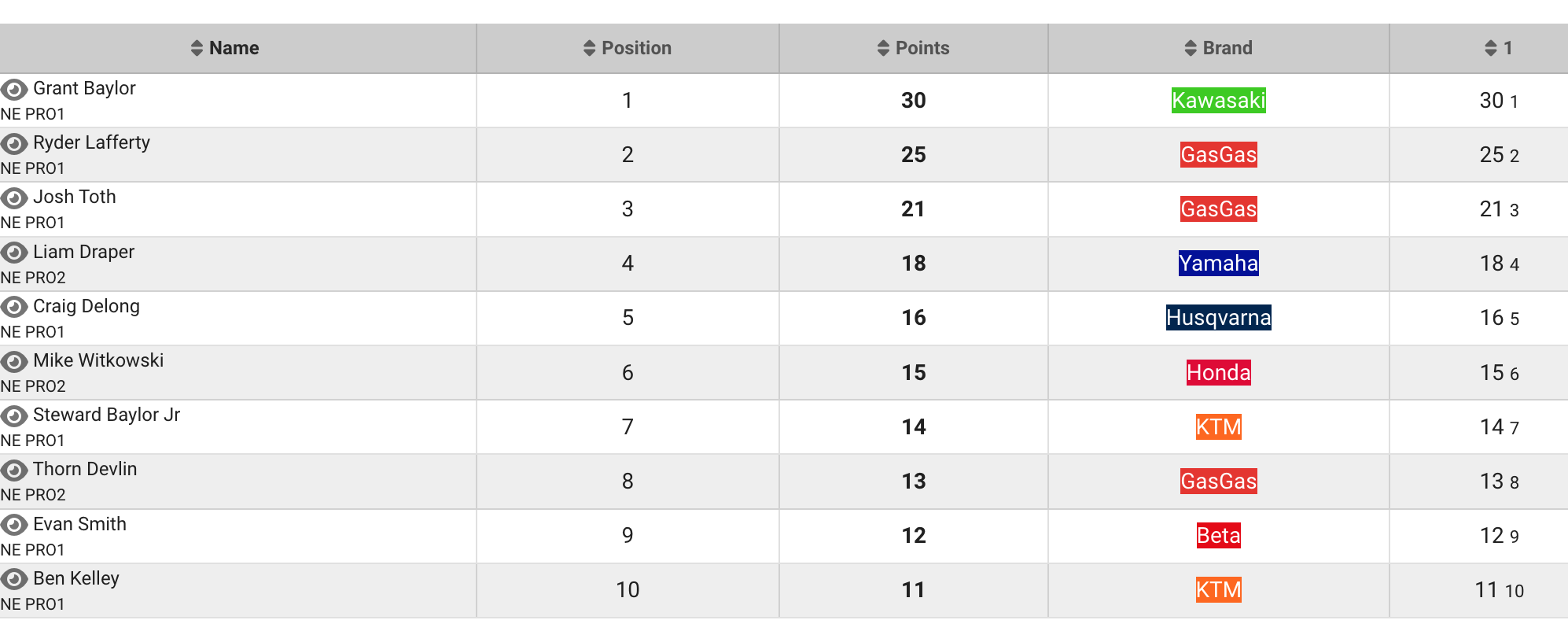This screenshot has width=1568, height=620.
Task: Click the eye icon next to Mike Witkowski
Action: (14, 361)
